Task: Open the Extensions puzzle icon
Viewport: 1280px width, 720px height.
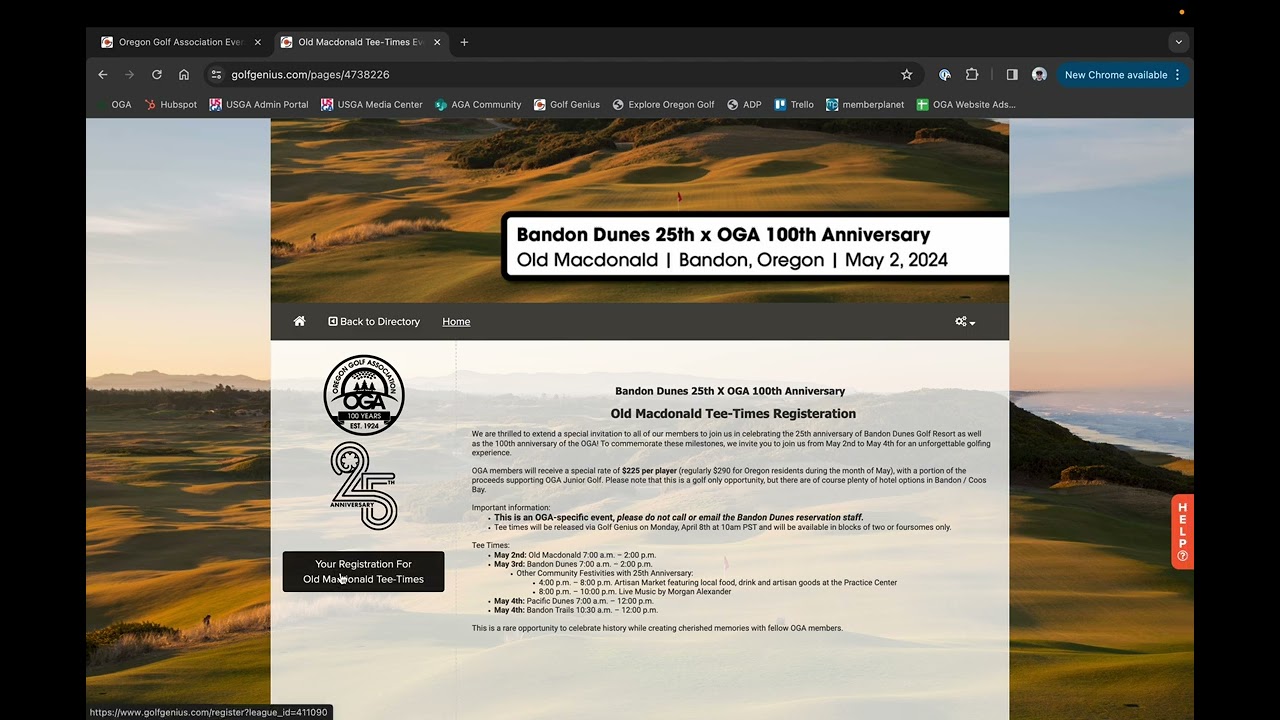Action: pos(972,75)
